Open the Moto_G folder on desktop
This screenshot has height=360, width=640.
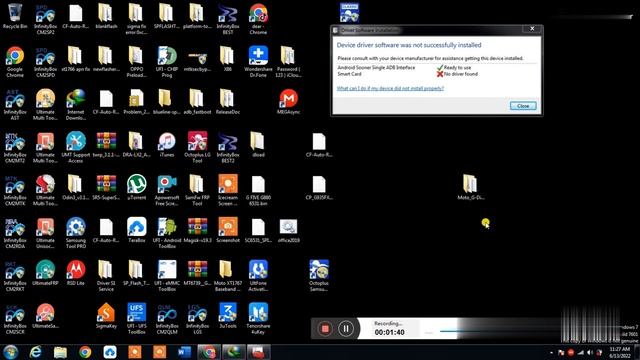(x=470, y=188)
